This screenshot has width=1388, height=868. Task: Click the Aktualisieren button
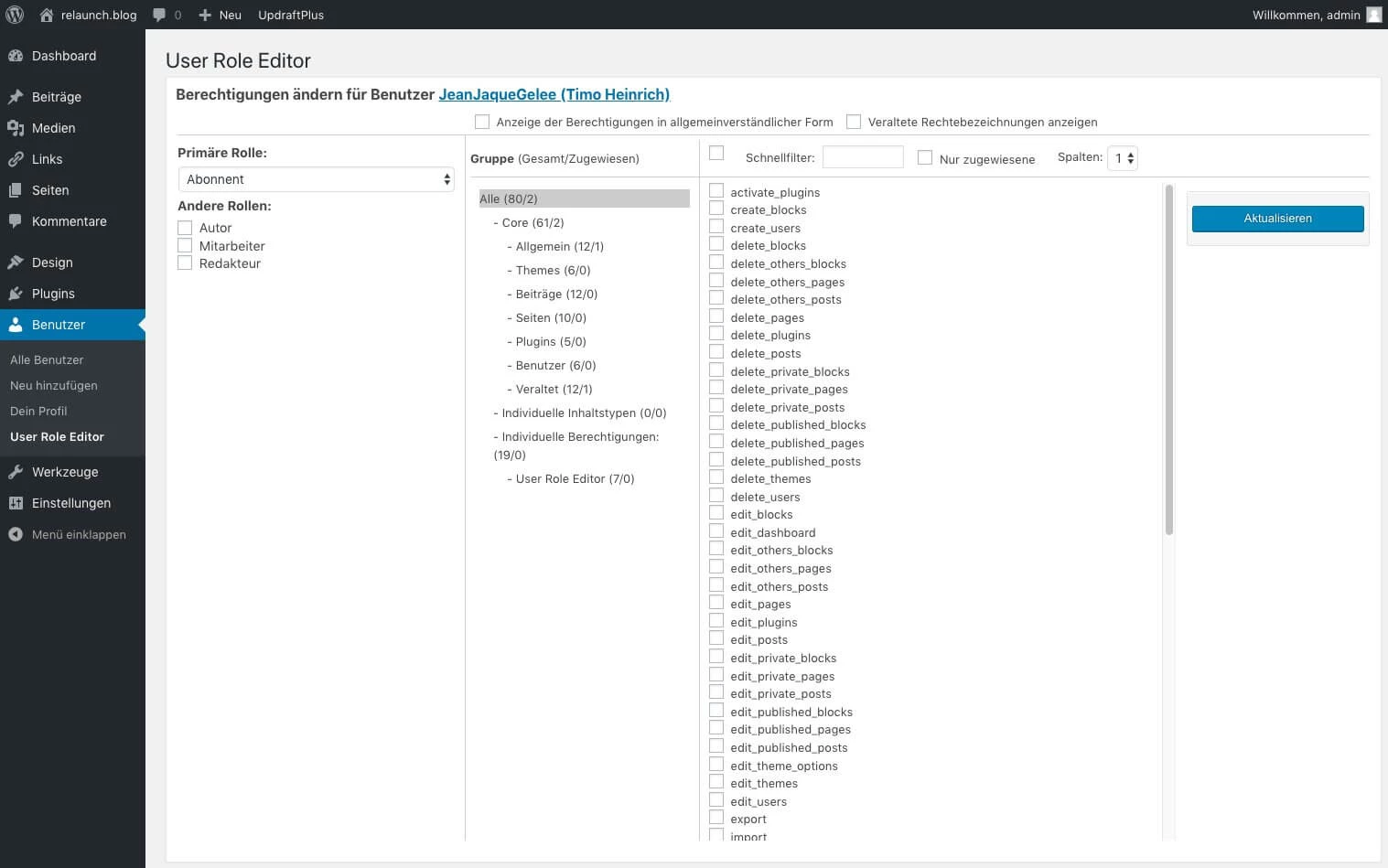[x=1277, y=219]
